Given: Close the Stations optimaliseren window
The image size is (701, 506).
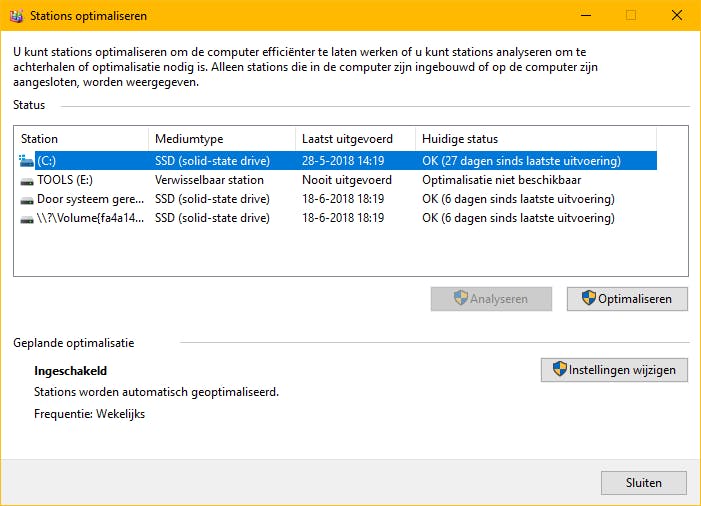Looking at the screenshot, I should pos(677,16).
